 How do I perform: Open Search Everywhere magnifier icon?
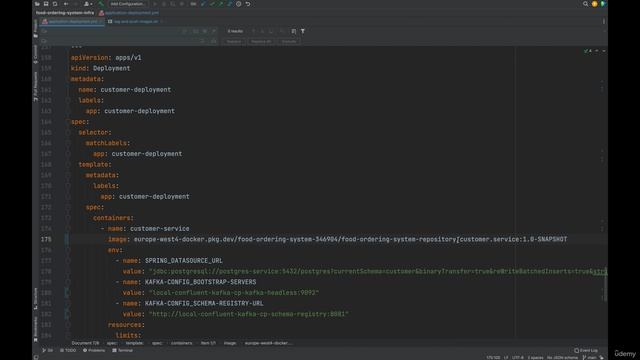tap(585, 4)
